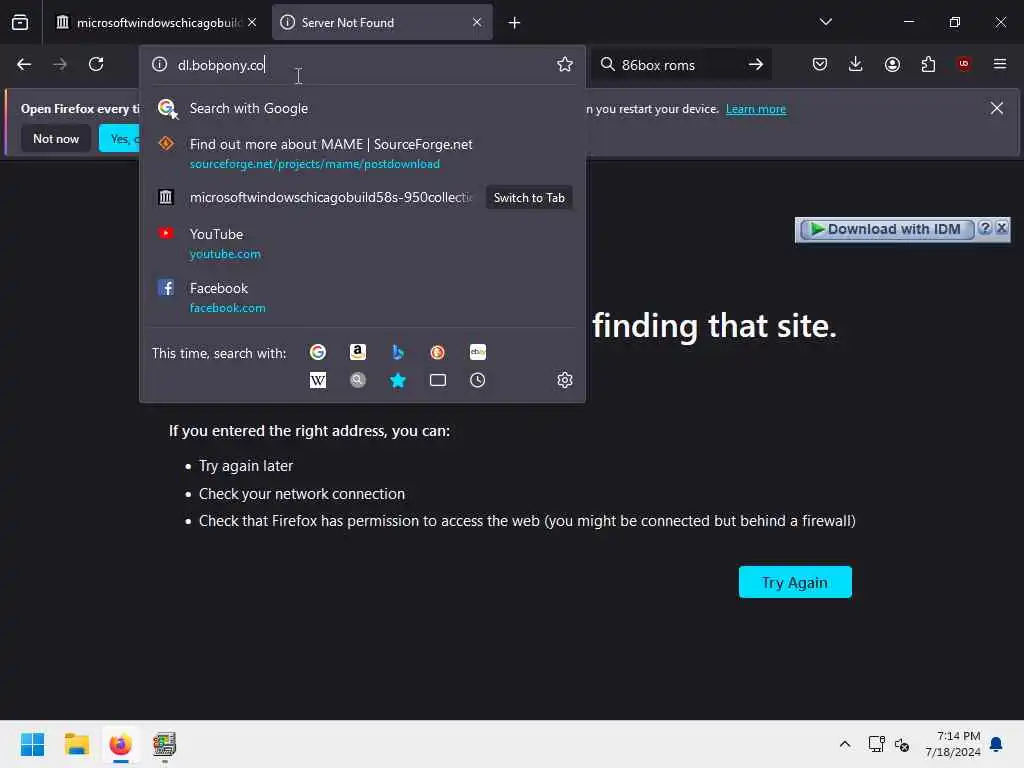Screen dimensions: 1024x768
Task: Select the Facebook suggestion
Action: point(362,297)
